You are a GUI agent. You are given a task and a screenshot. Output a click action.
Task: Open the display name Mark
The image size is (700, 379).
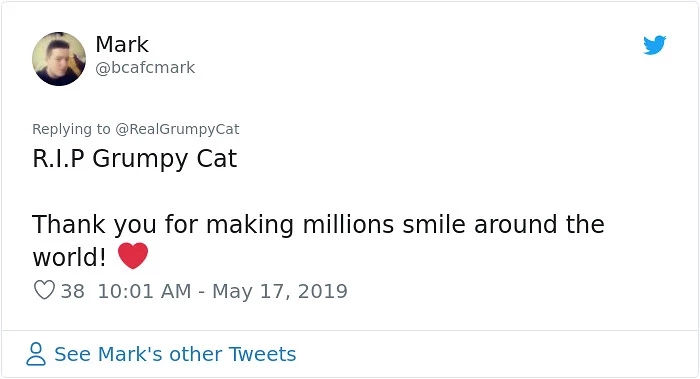122,45
